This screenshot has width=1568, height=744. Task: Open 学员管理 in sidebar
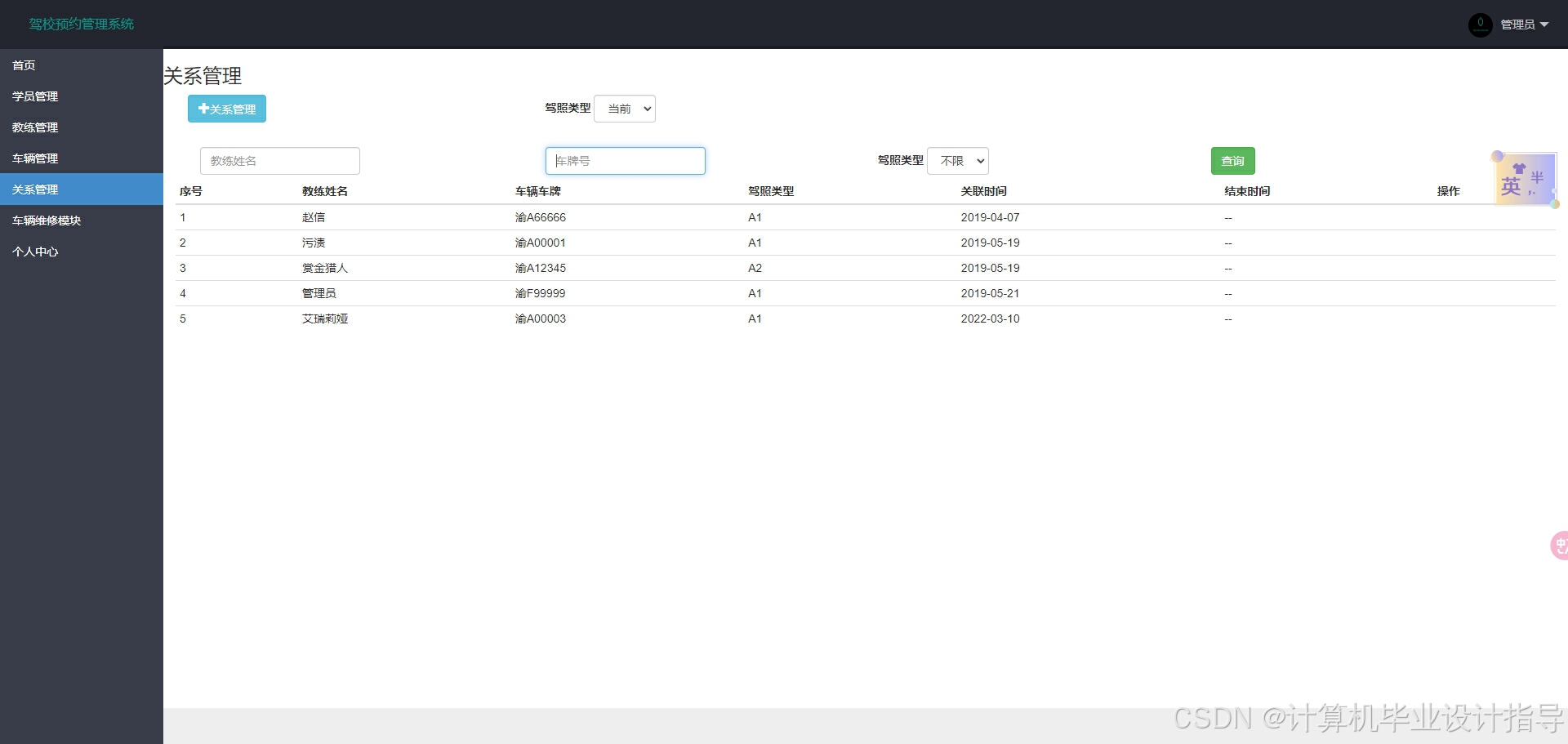82,96
